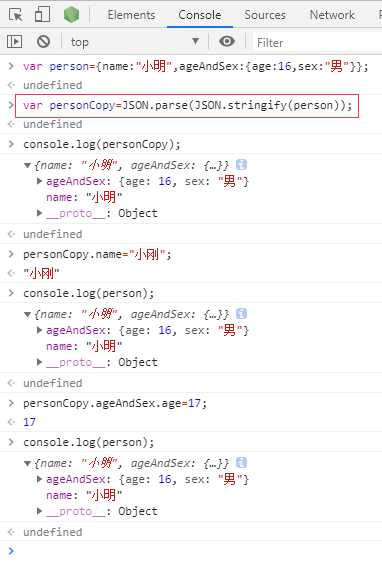
Task: Focus the Filter input field
Action: (x=317, y=43)
